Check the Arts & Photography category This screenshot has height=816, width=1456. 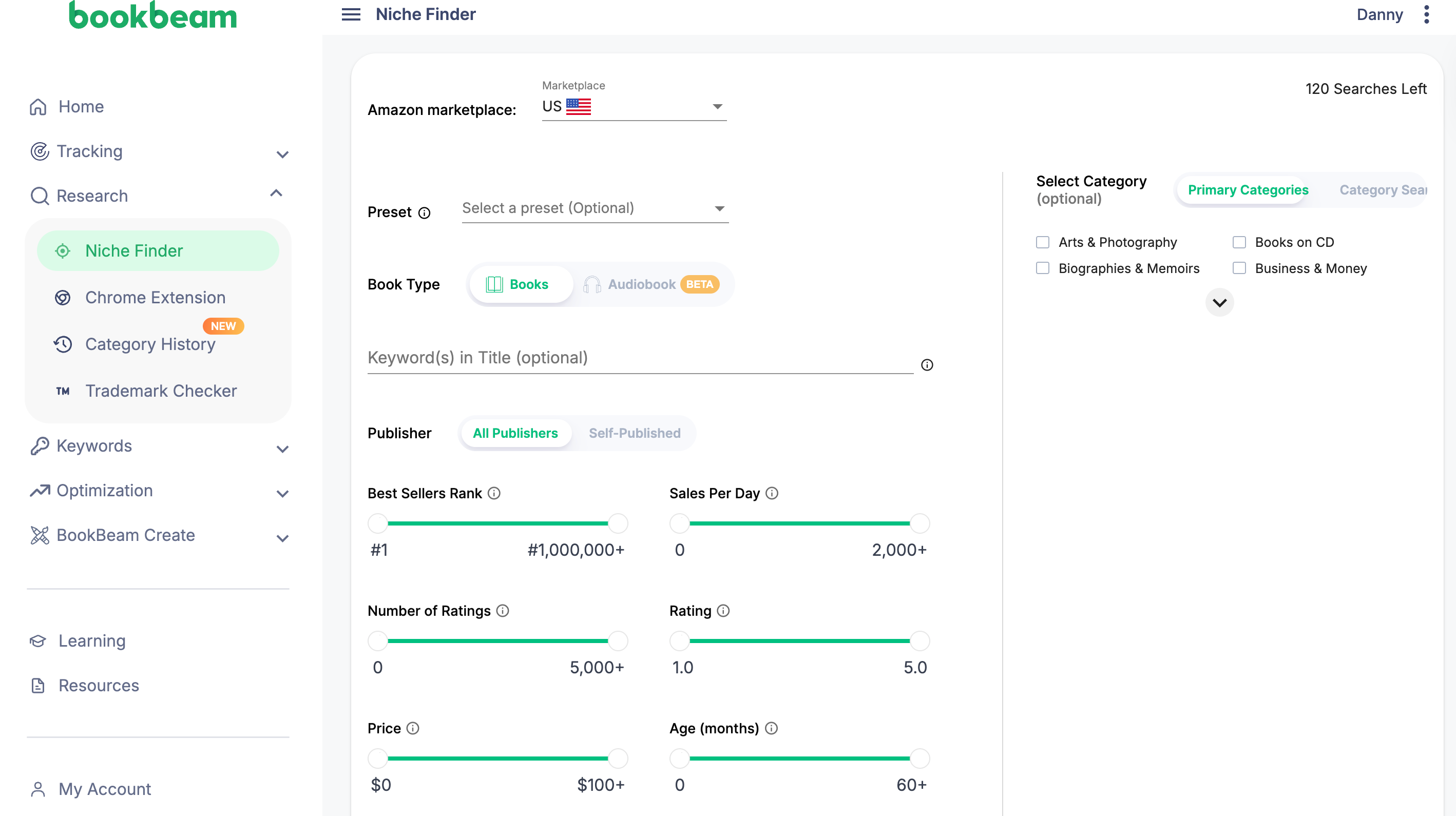pos(1042,242)
